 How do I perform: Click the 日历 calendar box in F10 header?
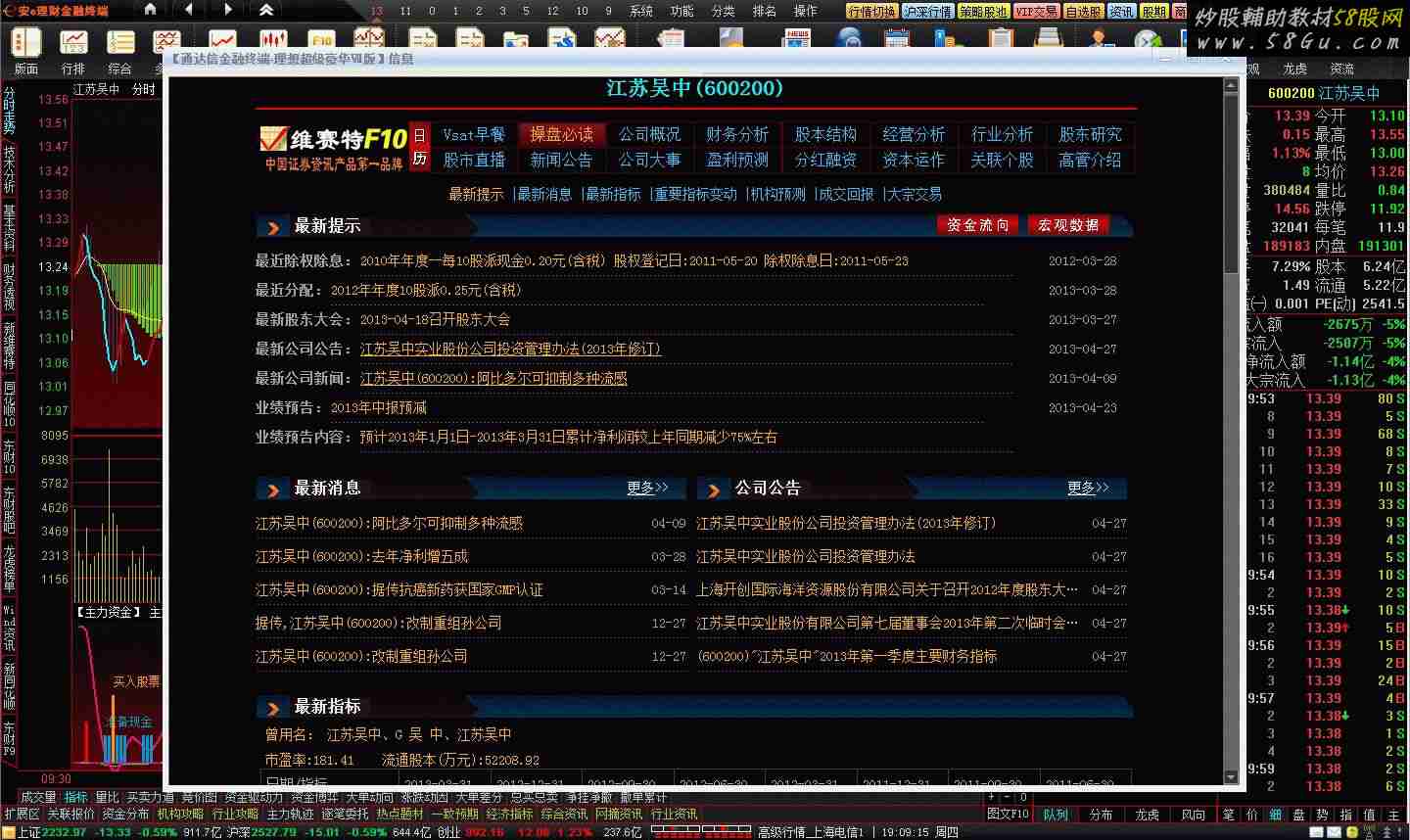[x=420, y=147]
